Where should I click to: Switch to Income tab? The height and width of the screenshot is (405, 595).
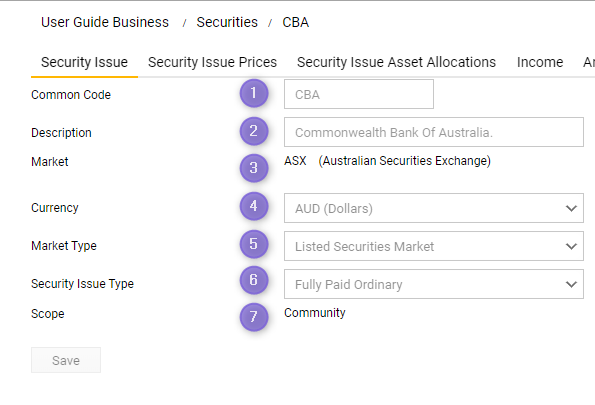540,62
